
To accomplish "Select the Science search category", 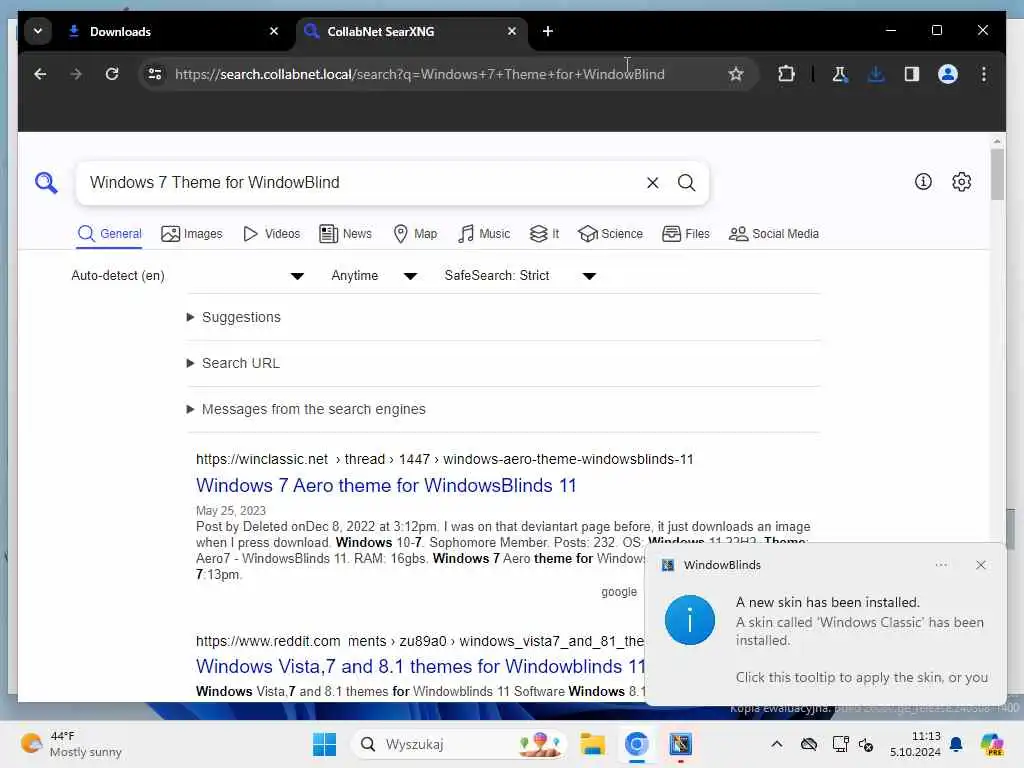I will click(610, 234).
